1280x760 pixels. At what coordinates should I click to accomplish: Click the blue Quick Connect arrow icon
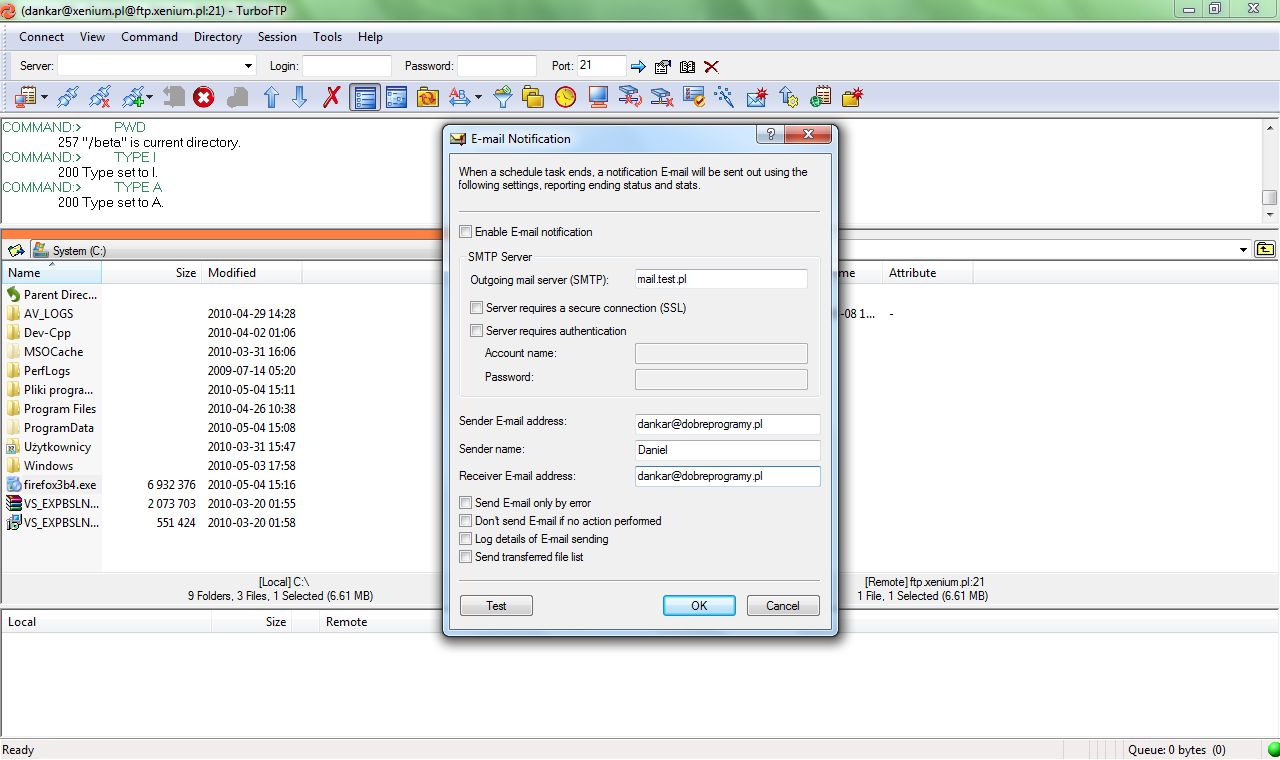pyautogui.click(x=638, y=67)
